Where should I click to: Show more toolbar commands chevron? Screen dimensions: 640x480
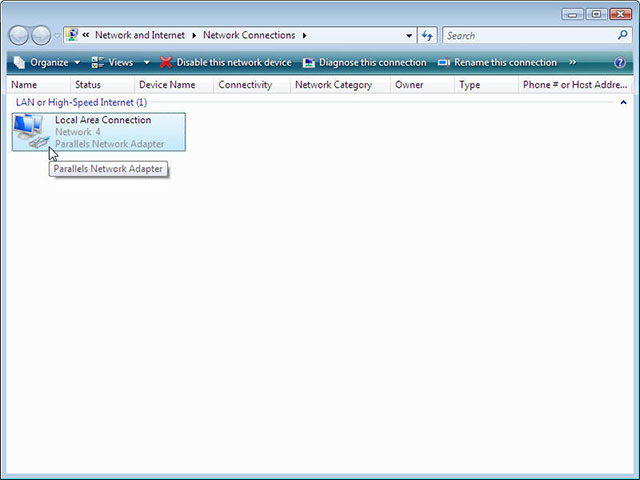pos(573,62)
